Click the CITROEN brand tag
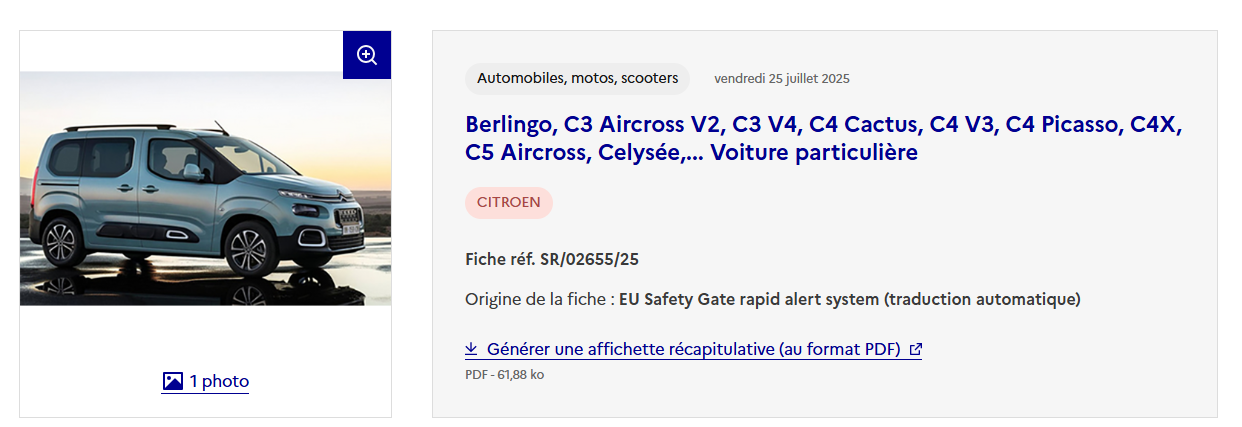 point(508,202)
